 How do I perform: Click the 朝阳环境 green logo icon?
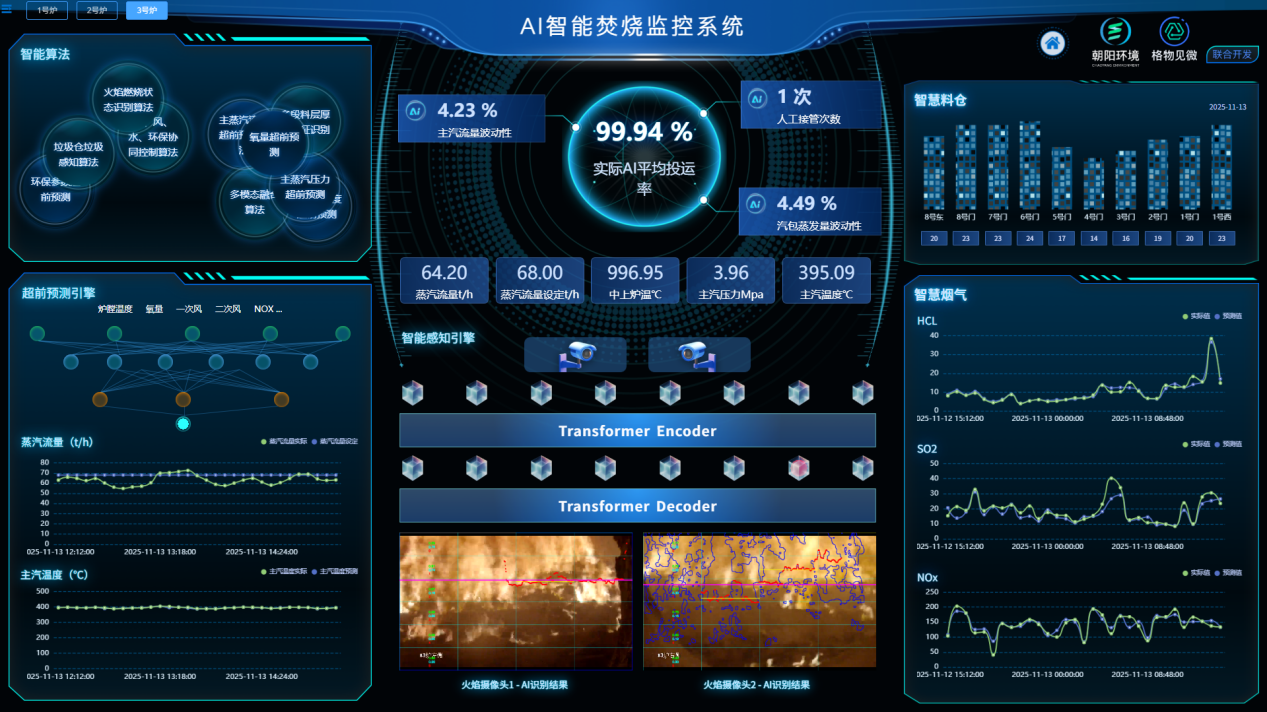tap(1115, 32)
